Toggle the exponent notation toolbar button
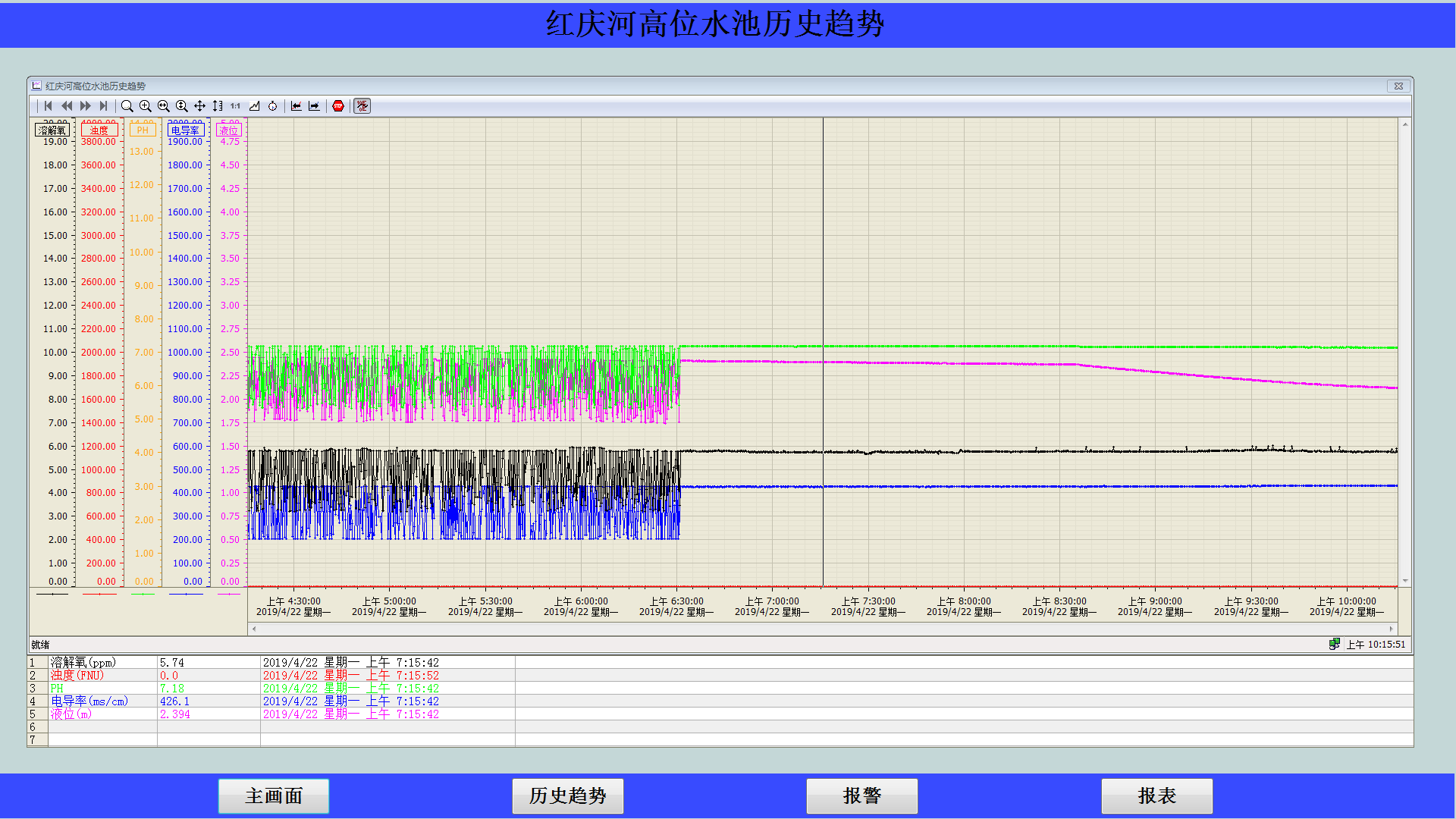Viewport: 1456px width, 819px height. point(362,106)
